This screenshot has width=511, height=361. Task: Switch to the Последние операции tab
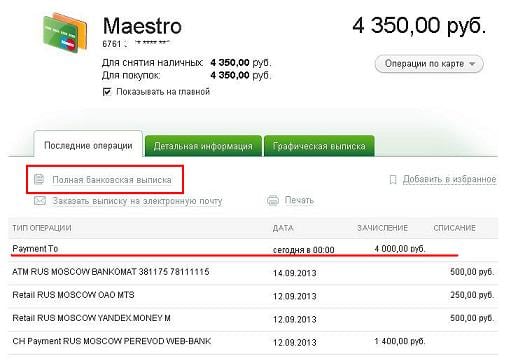click(x=88, y=144)
